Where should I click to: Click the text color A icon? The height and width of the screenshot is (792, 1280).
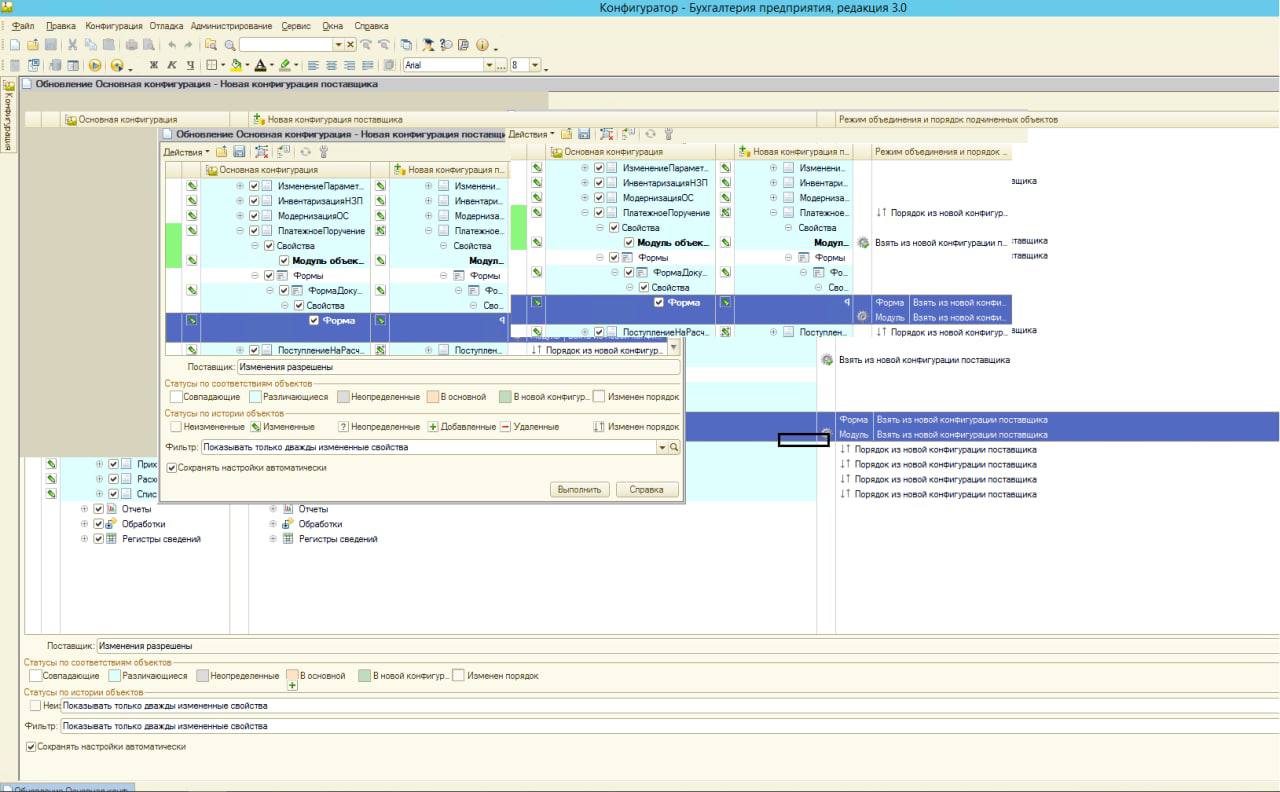[260, 65]
